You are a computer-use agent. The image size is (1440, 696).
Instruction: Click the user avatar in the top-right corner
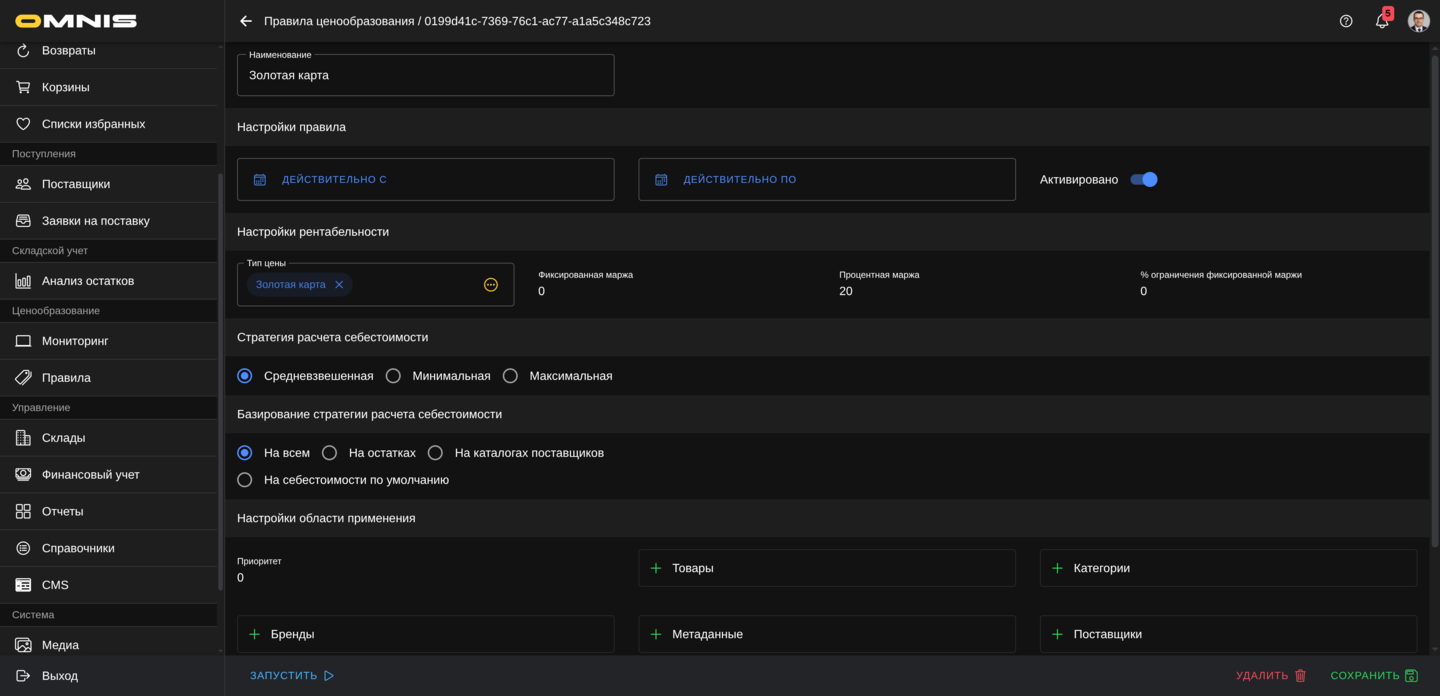pyautogui.click(x=1418, y=21)
